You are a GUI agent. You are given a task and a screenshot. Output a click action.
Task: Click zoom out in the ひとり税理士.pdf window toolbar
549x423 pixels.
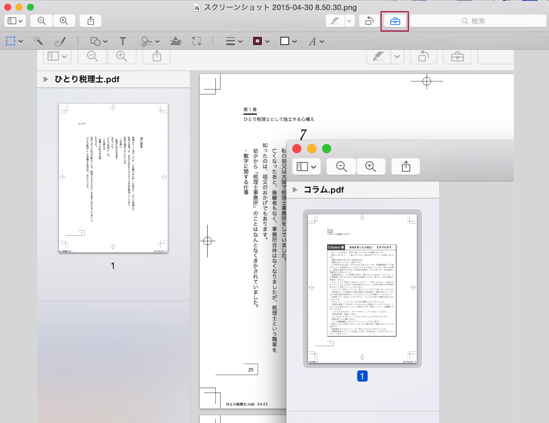point(92,56)
